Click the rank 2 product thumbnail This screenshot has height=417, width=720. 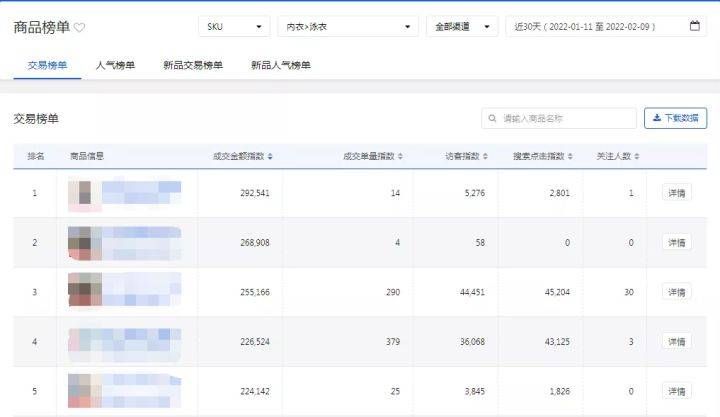click(86, 243)
